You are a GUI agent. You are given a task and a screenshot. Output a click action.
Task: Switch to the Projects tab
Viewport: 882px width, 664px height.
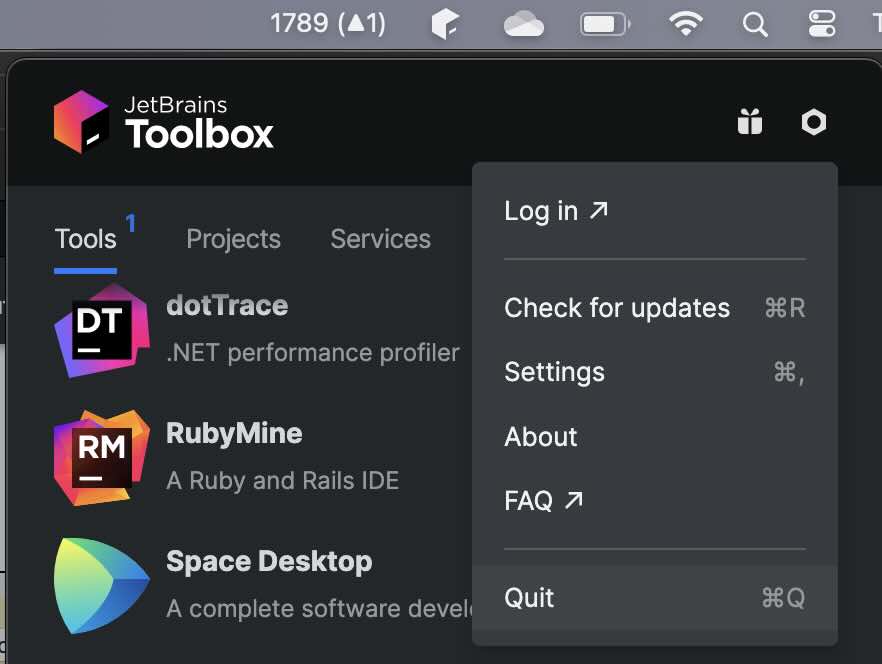pos(233,238)
